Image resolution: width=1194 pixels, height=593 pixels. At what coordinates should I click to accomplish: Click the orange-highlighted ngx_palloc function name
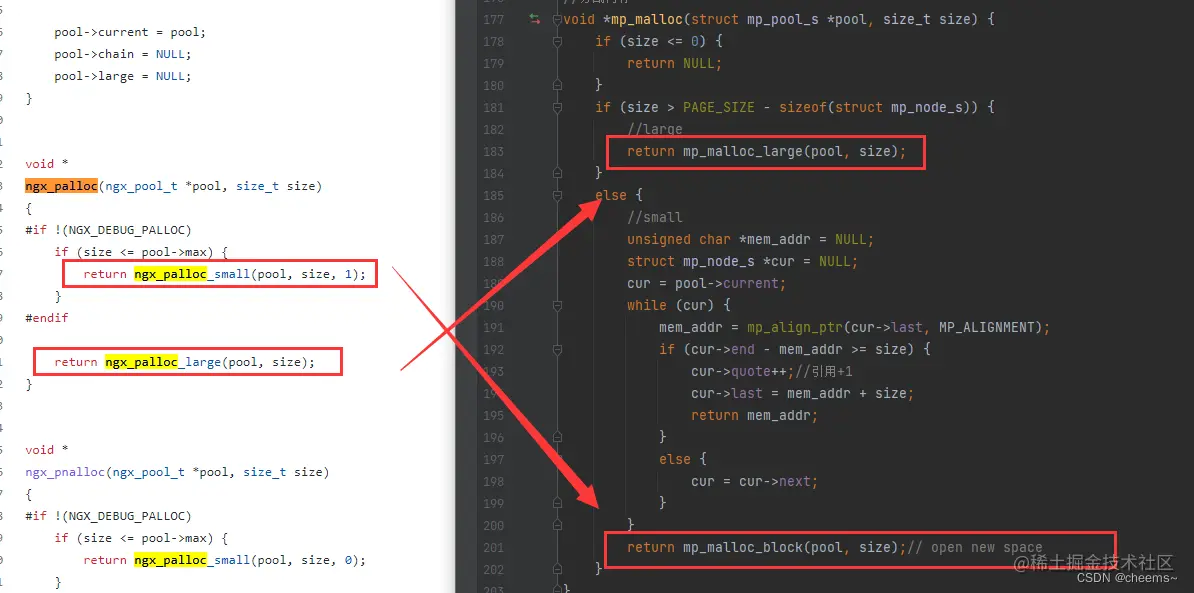pos(61,186)
